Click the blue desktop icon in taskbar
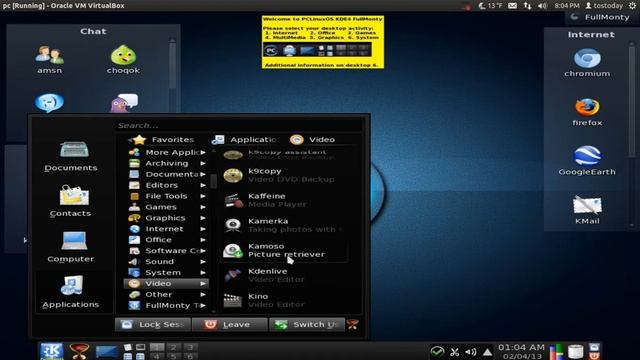The image size is (640, 360). click(x=107, y=351)
